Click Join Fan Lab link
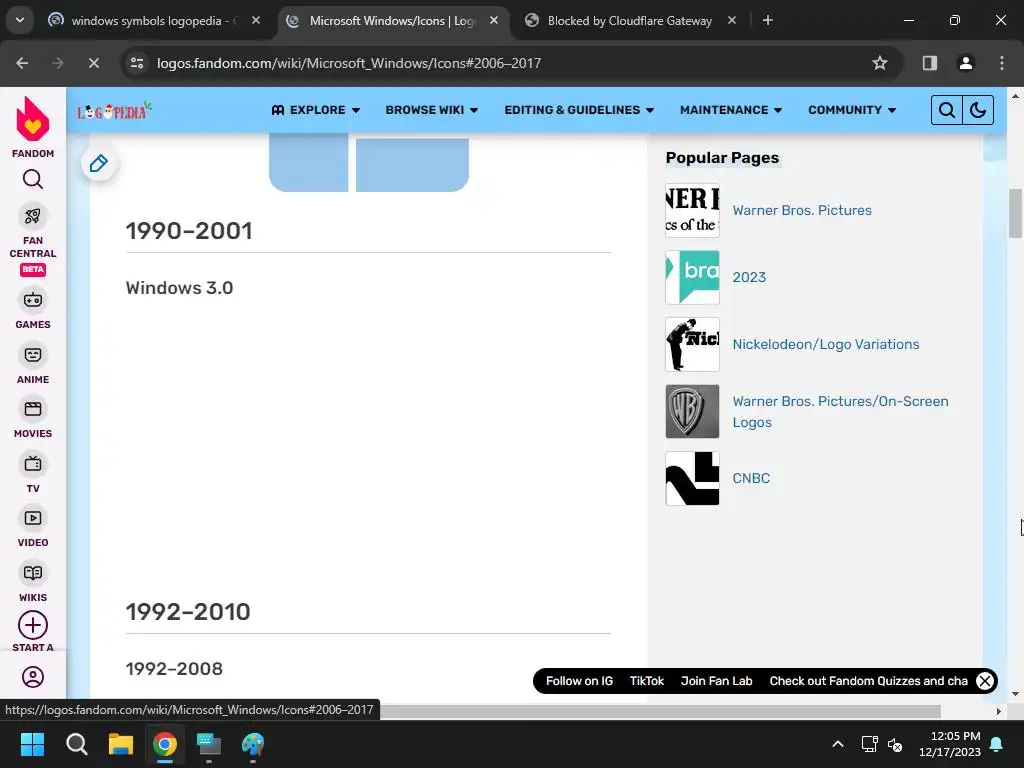This screenshot has height=768, width=1024. [x=716, y=681]
